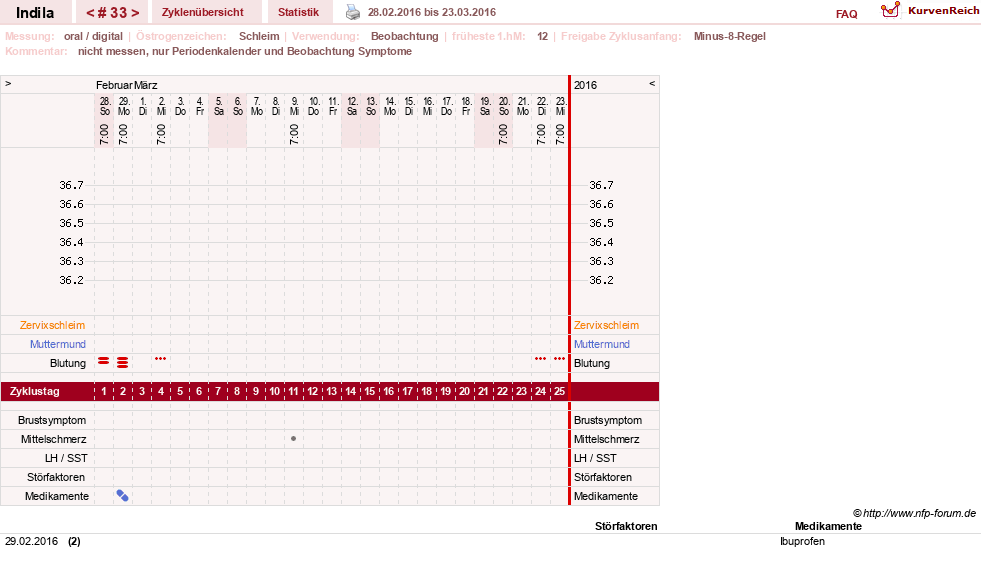Screen dimensions: 981x565
Task: Collapse the chart with the '<' arrow beside 2016
Action: click(x=652, y=83)
